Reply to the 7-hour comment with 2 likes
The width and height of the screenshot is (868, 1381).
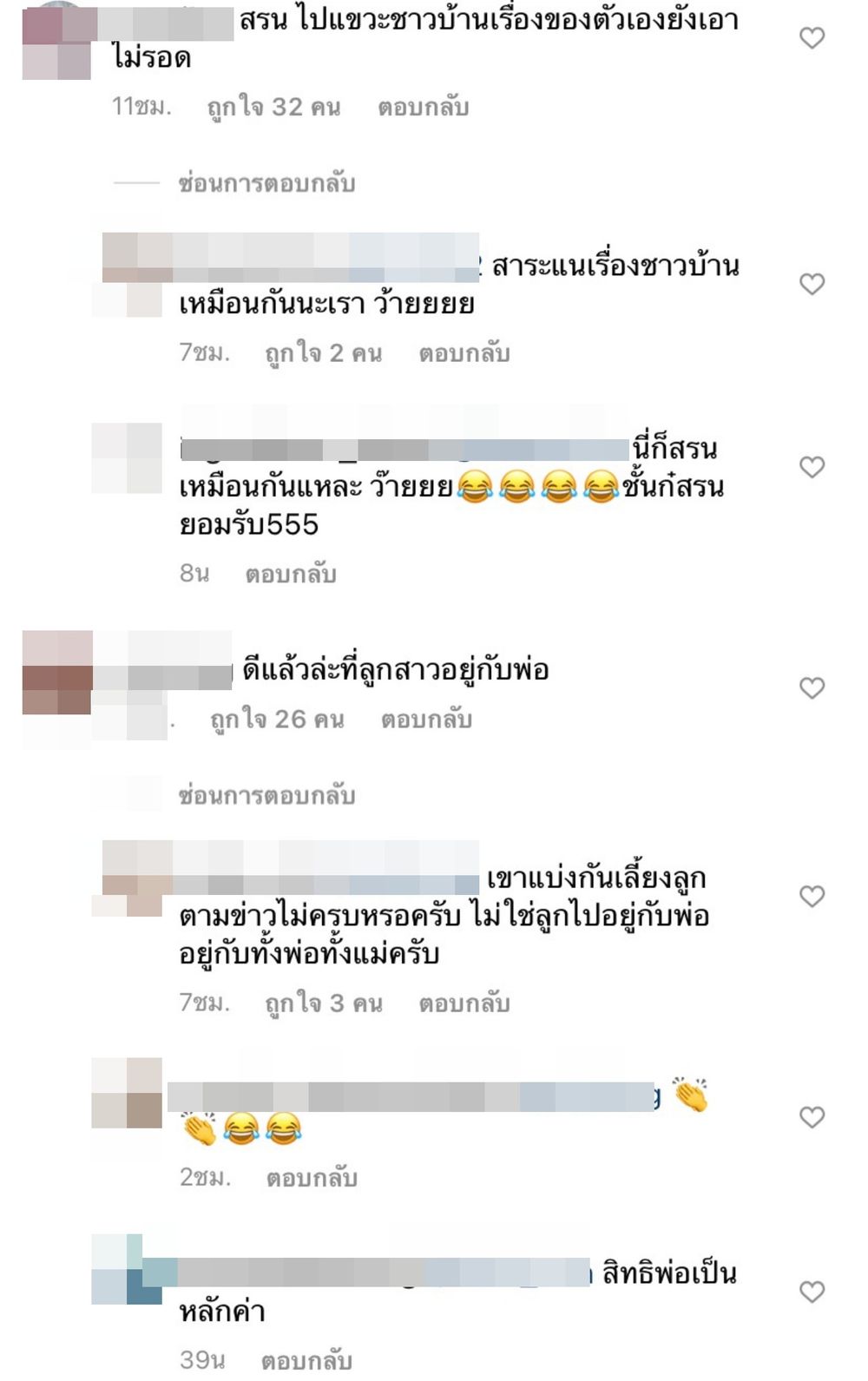click(464, 353)
